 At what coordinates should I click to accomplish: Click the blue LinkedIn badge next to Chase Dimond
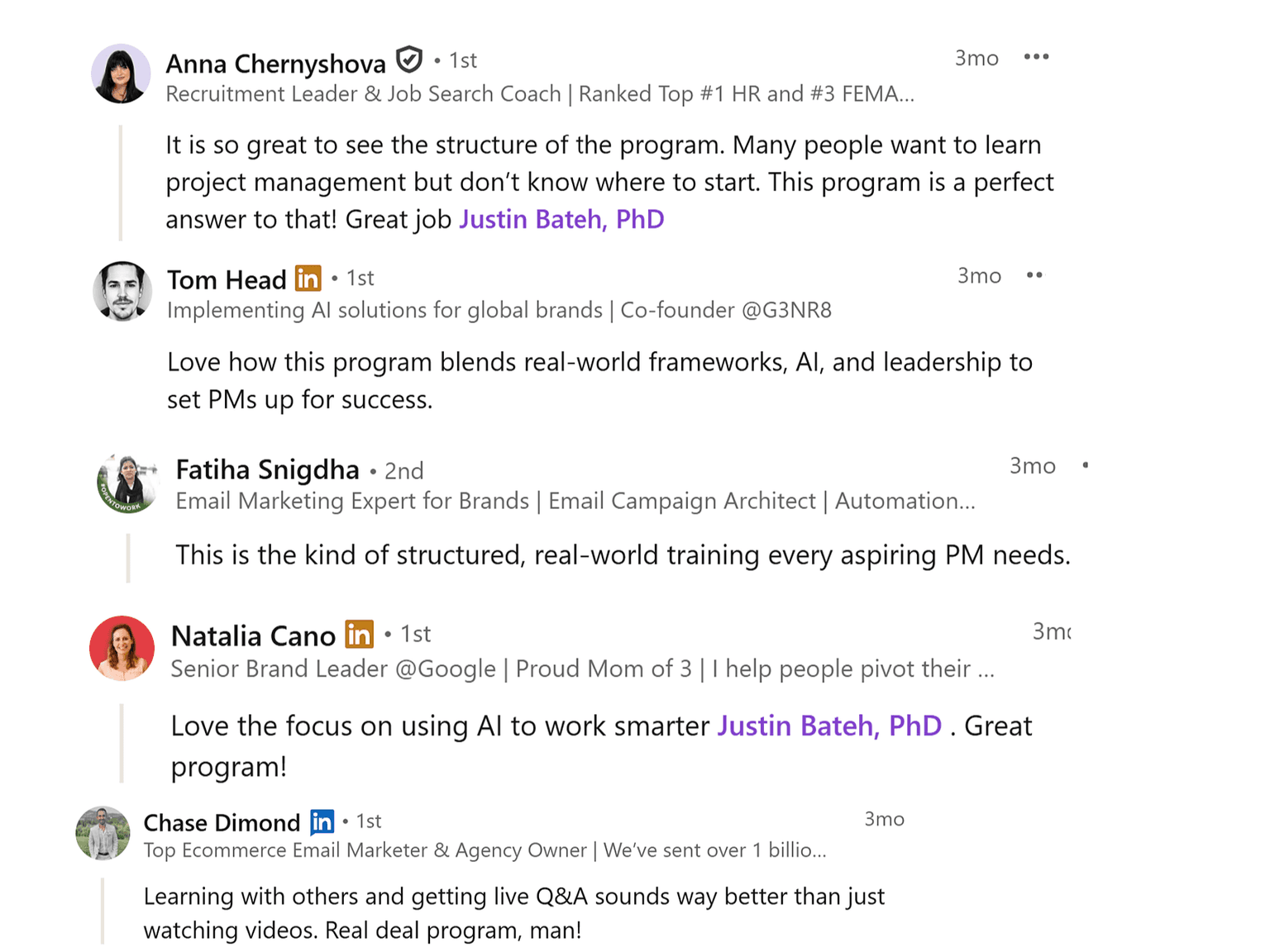tap(322, 821)
